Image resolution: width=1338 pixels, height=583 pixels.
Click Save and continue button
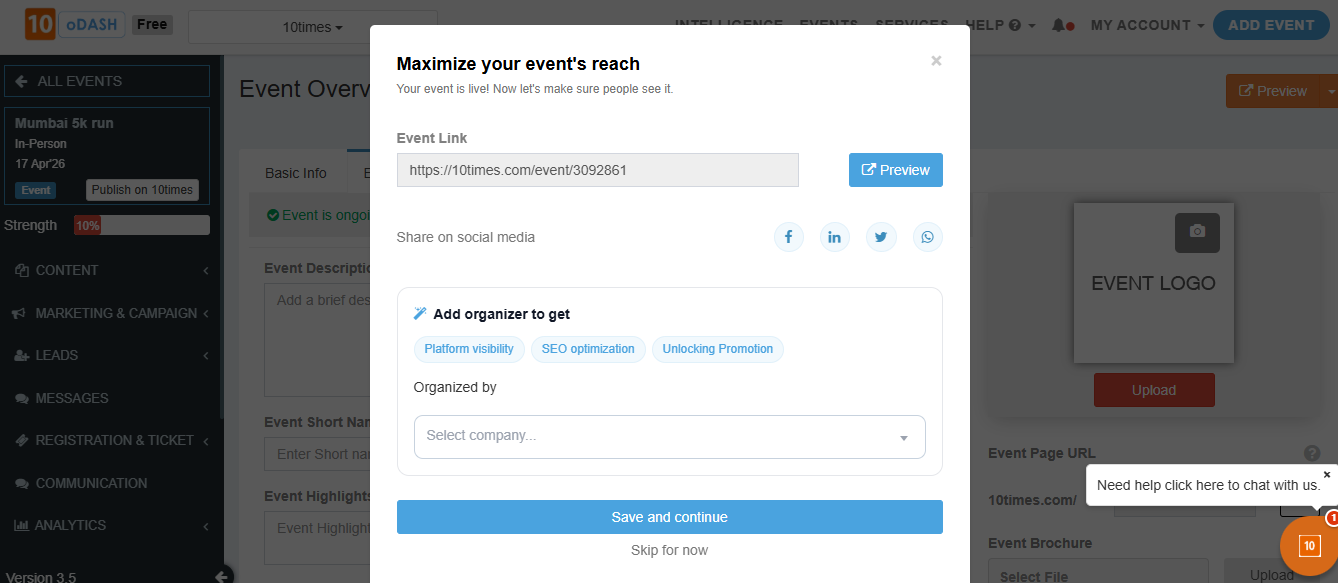[x=669, y=517]
